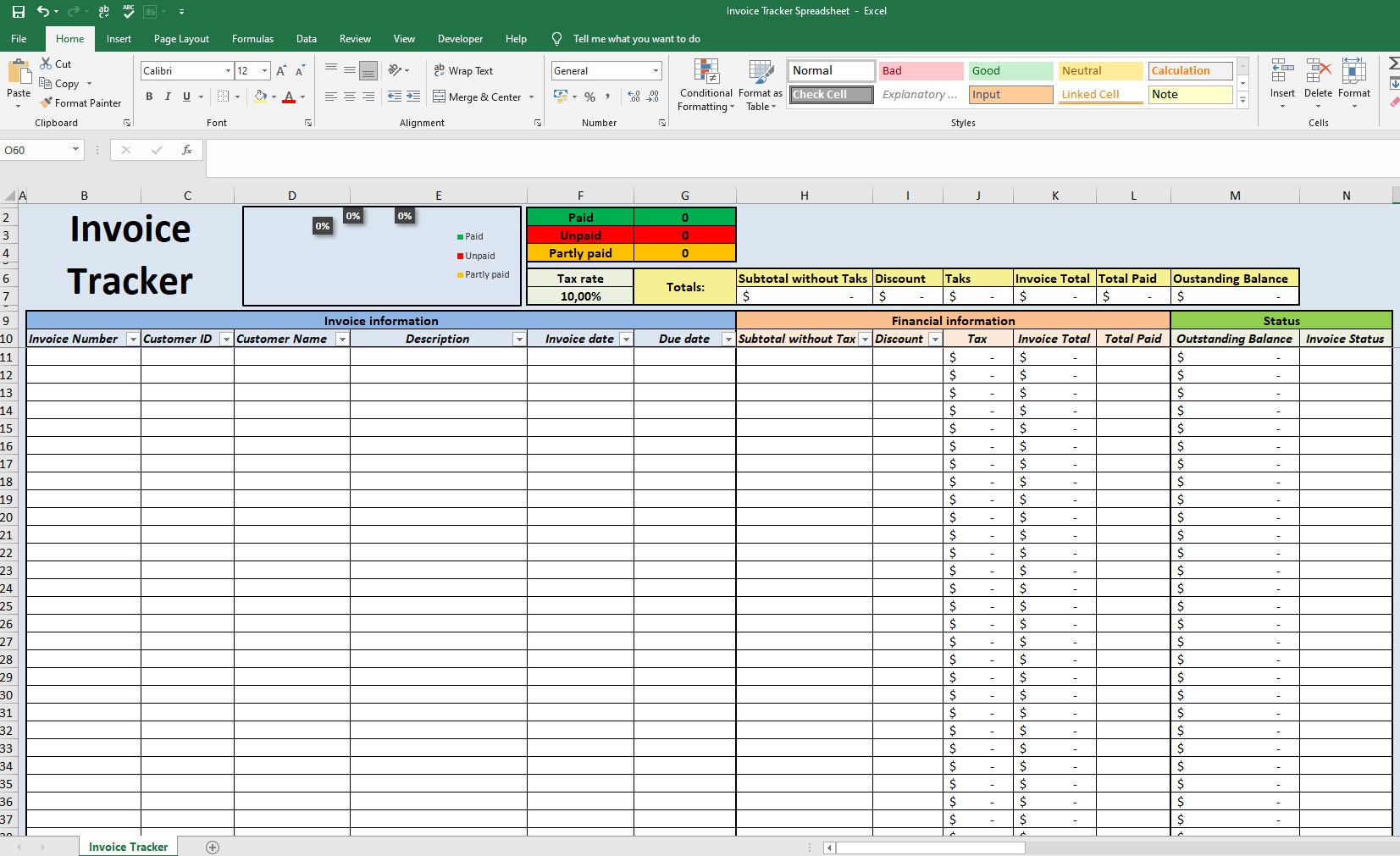1400x856 pixels.
Task: Increase decimal places
Action: point(634,97)
